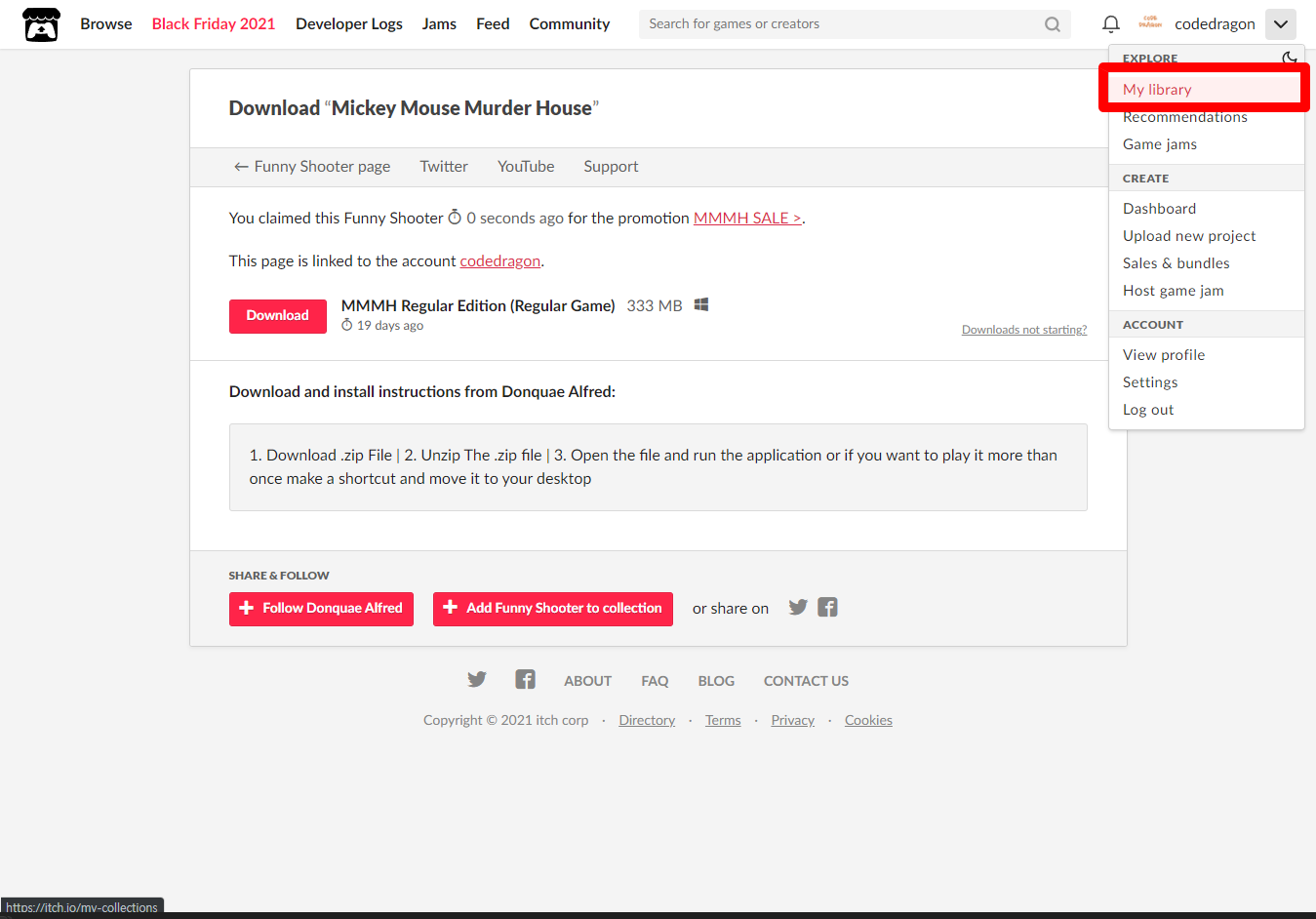Follow the MMMH SALE promotion link
The height and width of the screenshot is (919, 1316).
(747, 219)
